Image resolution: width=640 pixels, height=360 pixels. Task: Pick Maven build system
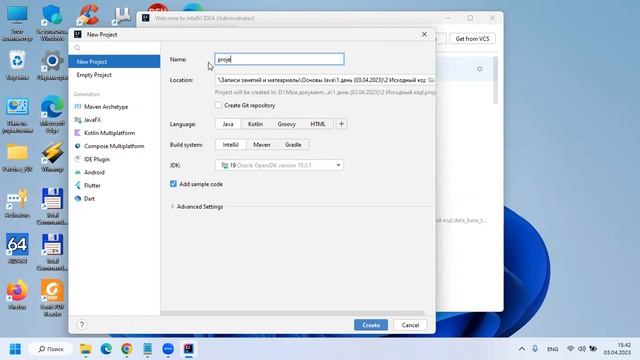click(262, 144)
